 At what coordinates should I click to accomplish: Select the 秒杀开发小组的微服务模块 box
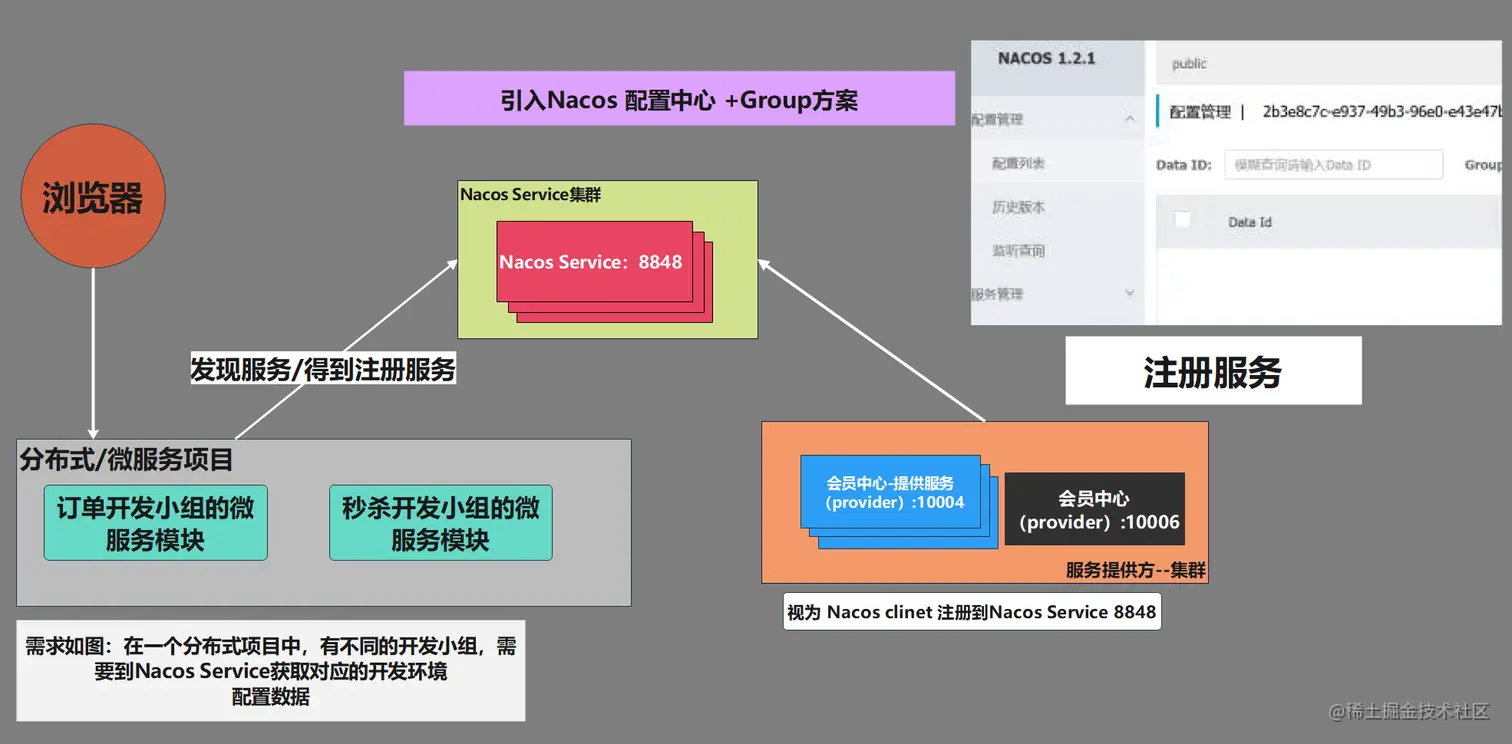pos(440,523)
